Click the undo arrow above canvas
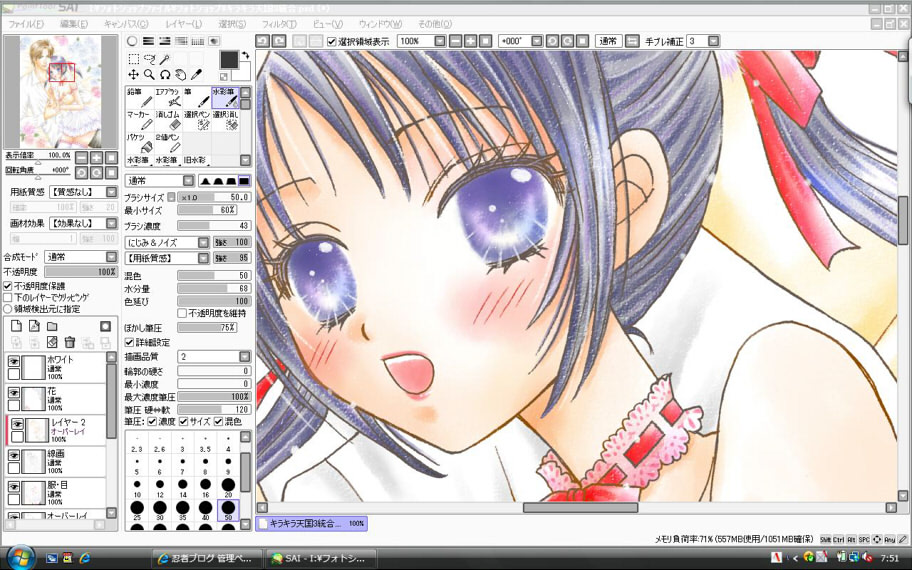The image size is (912, 570). point(263,41)
